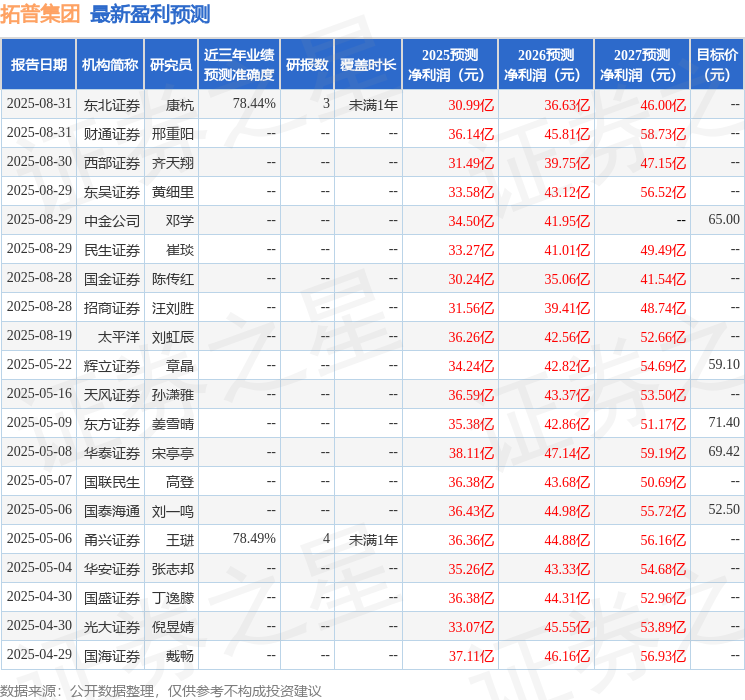Click the 2025-08-19 date cell

39,336
